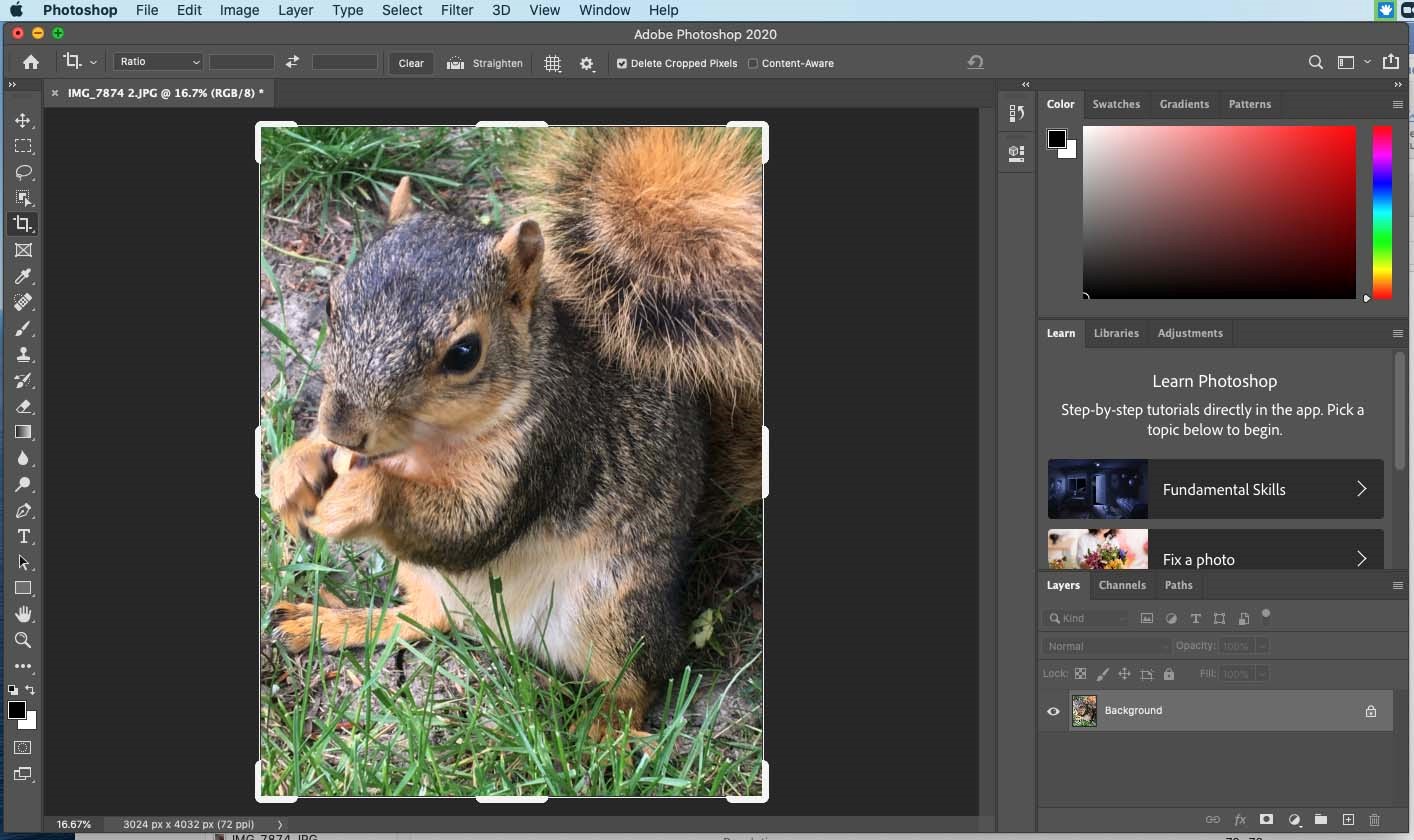1414x840 pixels.
Task: Select the Clone Stamp tool
Action: click(x=23, y=354)
